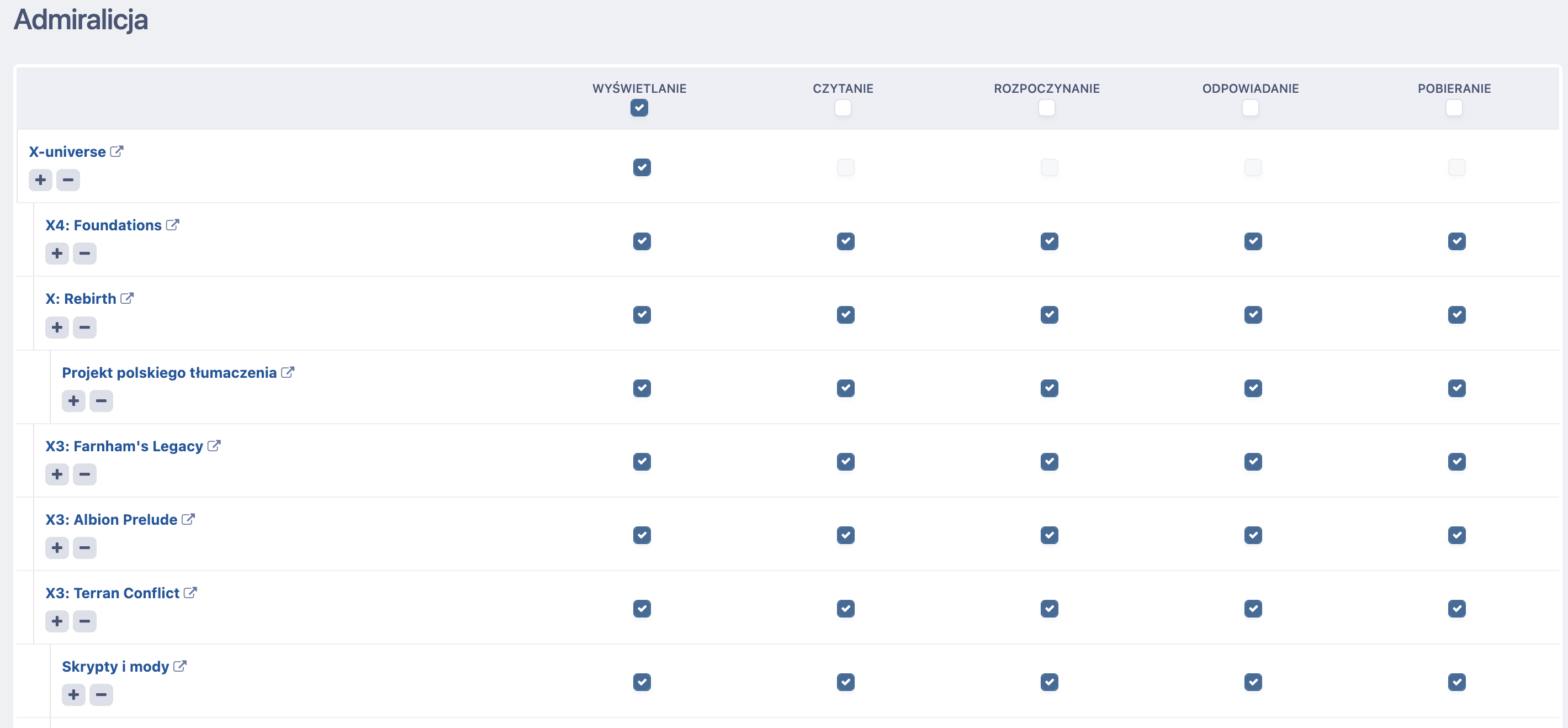Click external link icon next to X4: Foundations

point(173,225)
